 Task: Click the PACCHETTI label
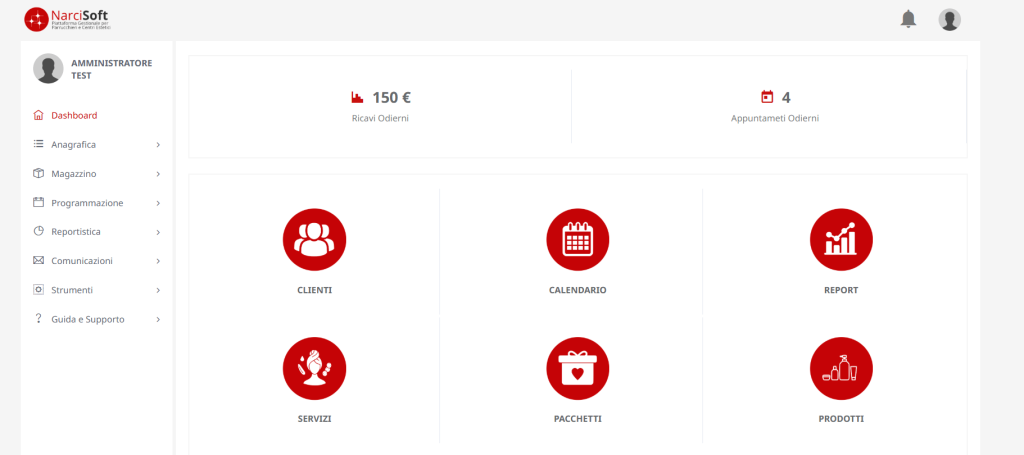578,418
